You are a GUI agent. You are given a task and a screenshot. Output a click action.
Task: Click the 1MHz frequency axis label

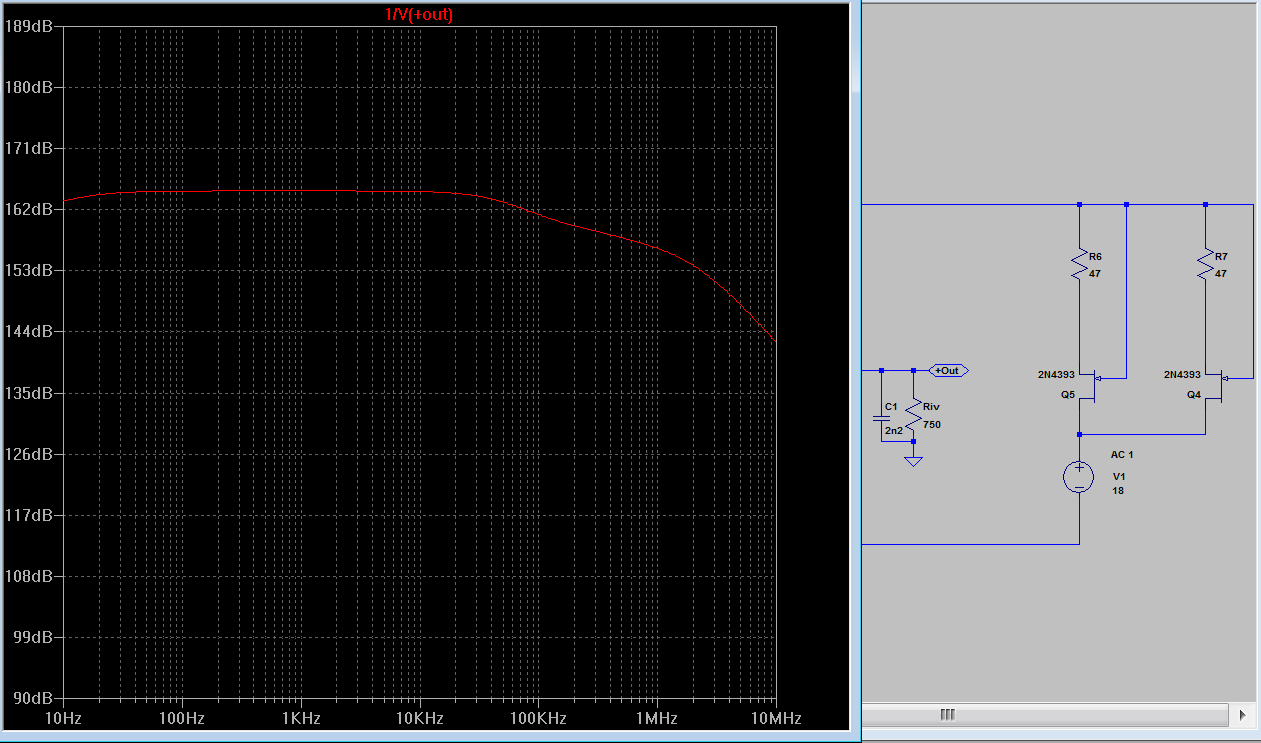(657, 718)
